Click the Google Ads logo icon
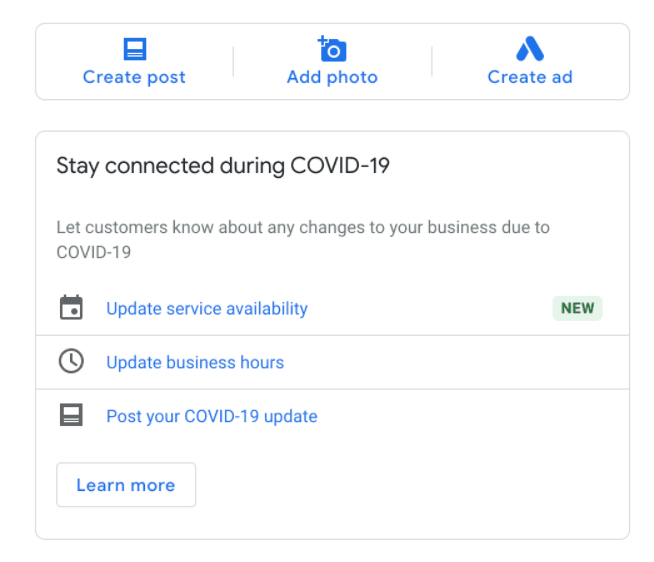The width and height of the screenshot is (654, 562). pyautogui.click(x=530, y=48)
